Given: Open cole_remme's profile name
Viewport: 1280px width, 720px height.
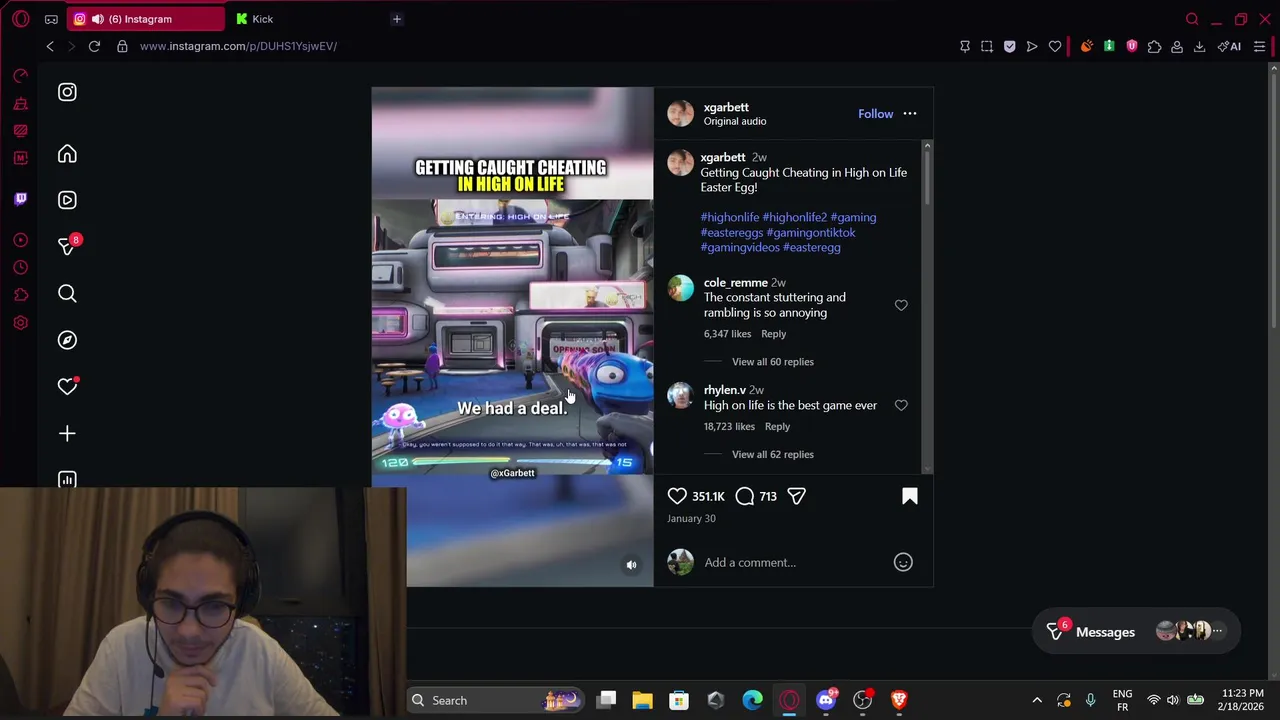Looking at the screenshot, I should (735, 283).
